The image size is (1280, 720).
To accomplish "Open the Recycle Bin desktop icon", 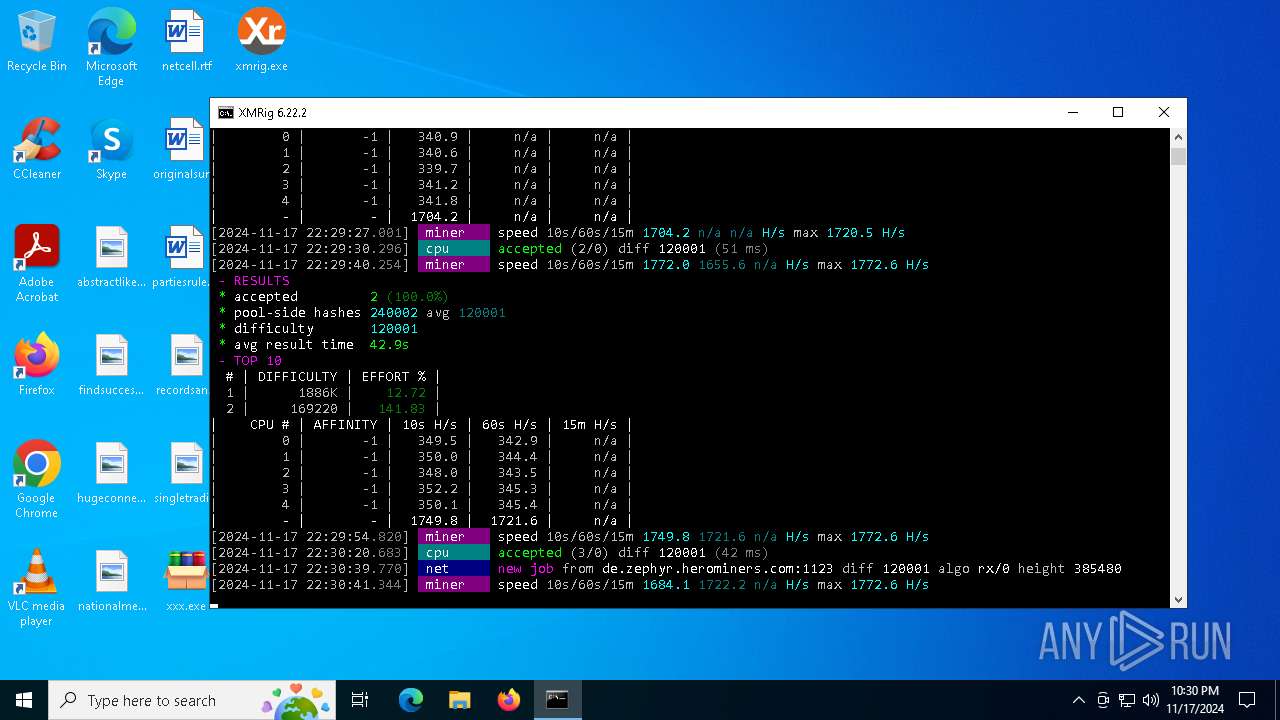I will (37, 40).
